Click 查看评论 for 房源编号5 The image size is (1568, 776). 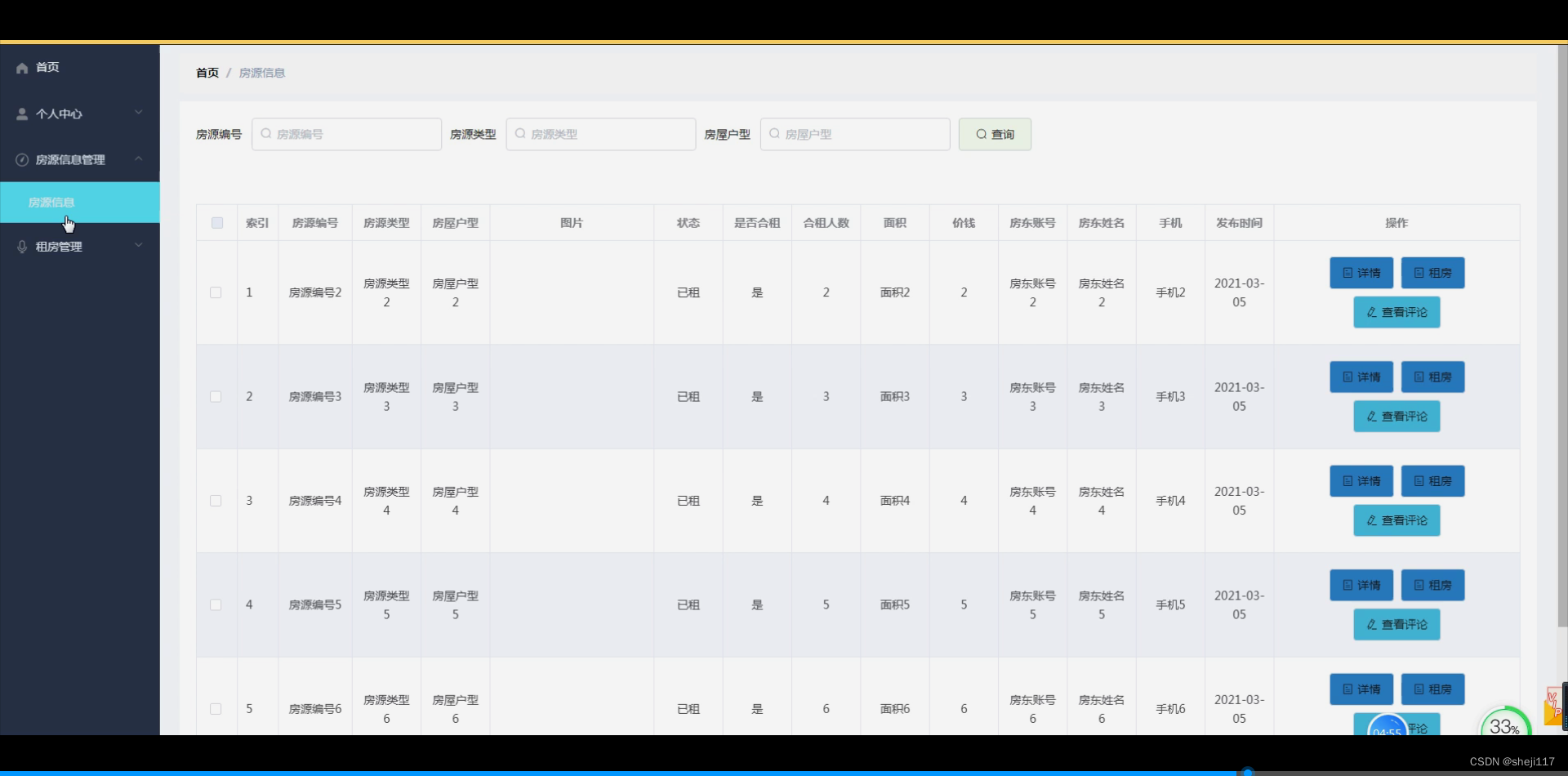coord(1396,625)
